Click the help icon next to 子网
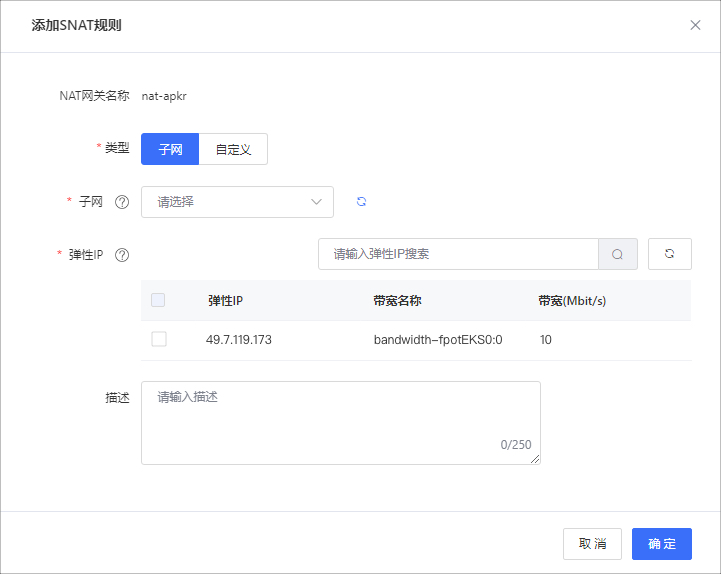Image resolution: width=721 pixels, height=574 pixels. (x=122, y=202)
